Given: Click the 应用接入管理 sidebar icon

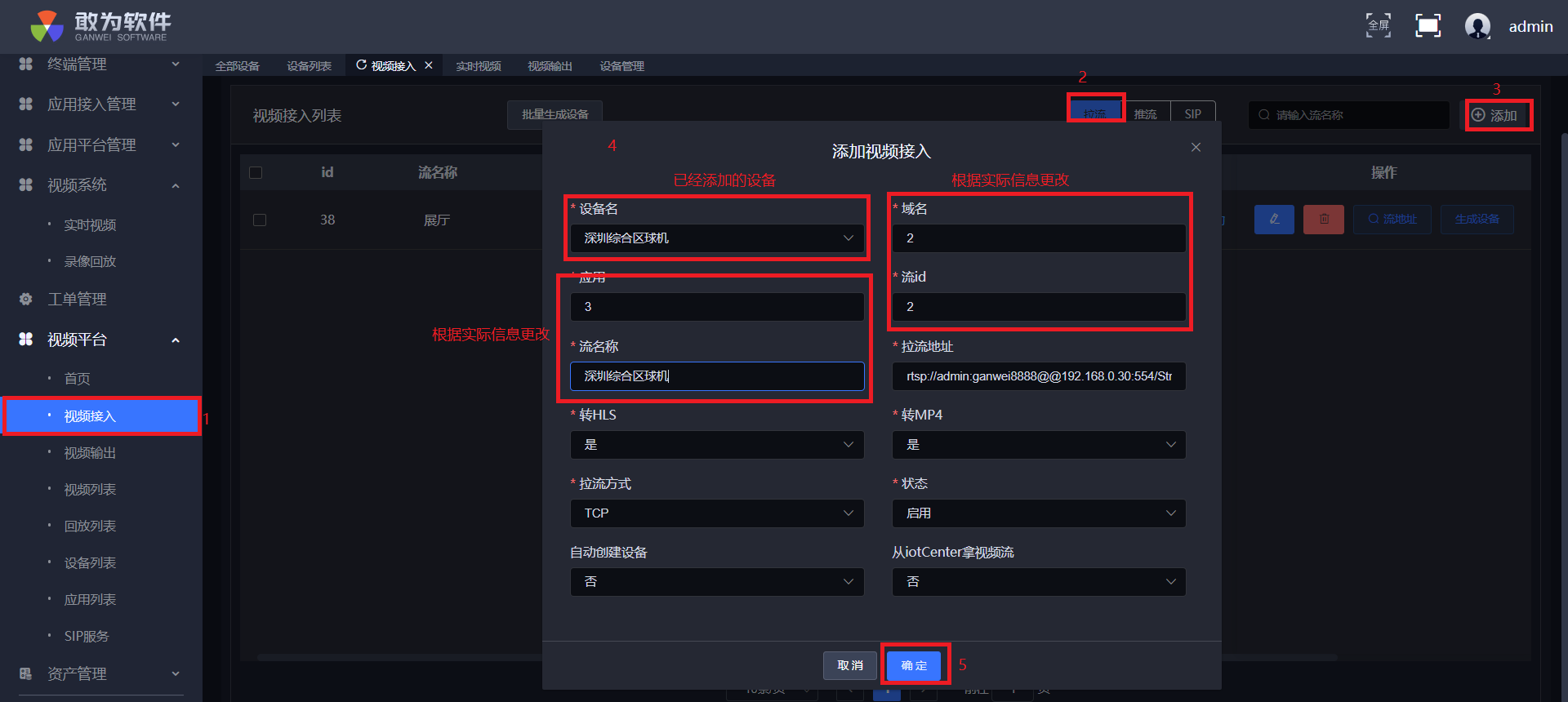Looking at the screenshot, I should point(26,104).
